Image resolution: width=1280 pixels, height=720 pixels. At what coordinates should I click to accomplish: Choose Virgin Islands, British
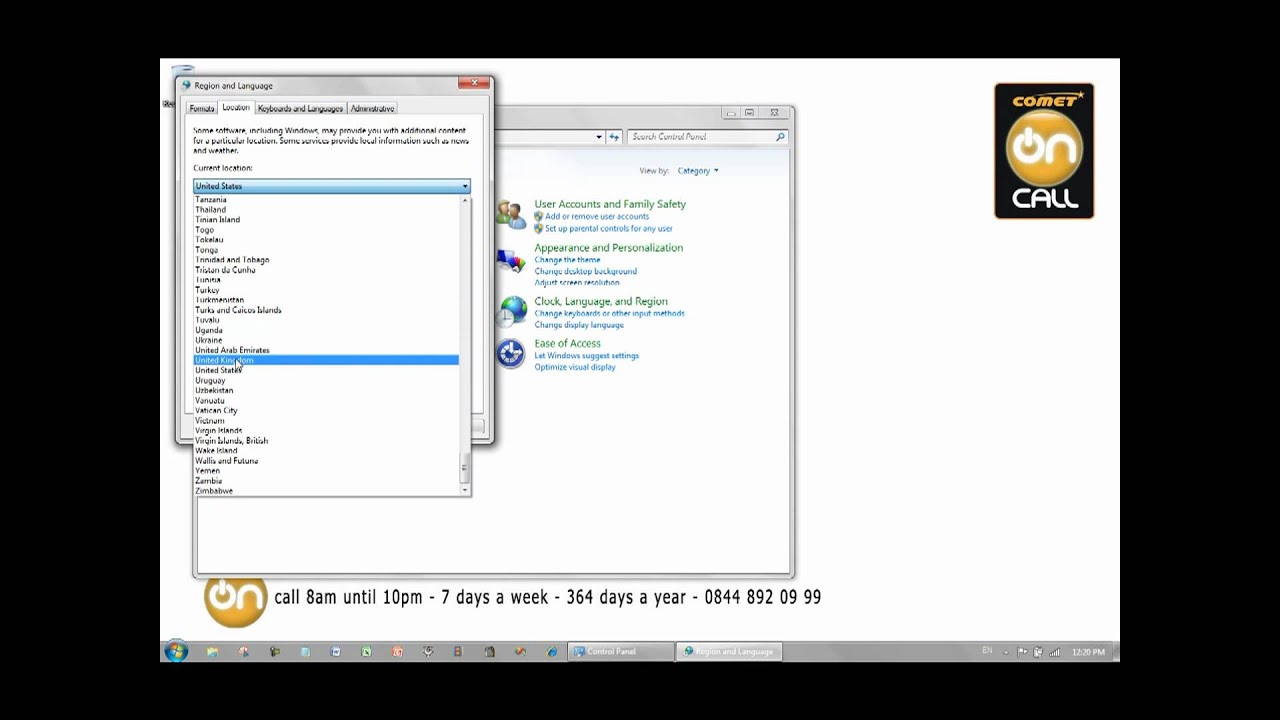[326, 441]
